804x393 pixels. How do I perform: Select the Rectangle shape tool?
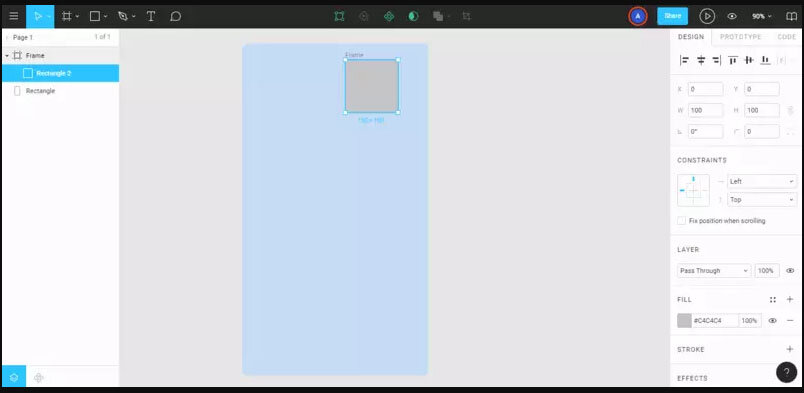95,16
